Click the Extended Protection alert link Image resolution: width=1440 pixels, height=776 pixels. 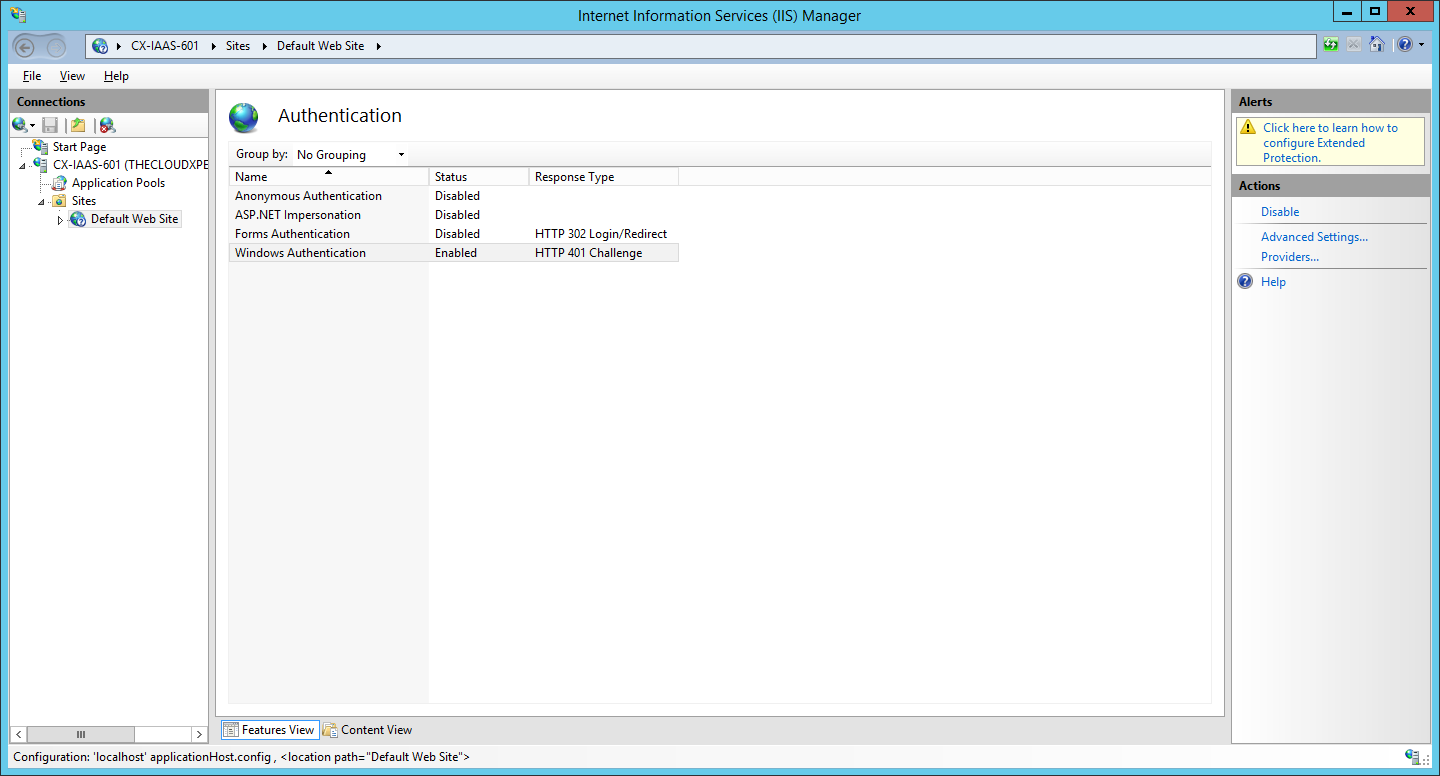1330,143
